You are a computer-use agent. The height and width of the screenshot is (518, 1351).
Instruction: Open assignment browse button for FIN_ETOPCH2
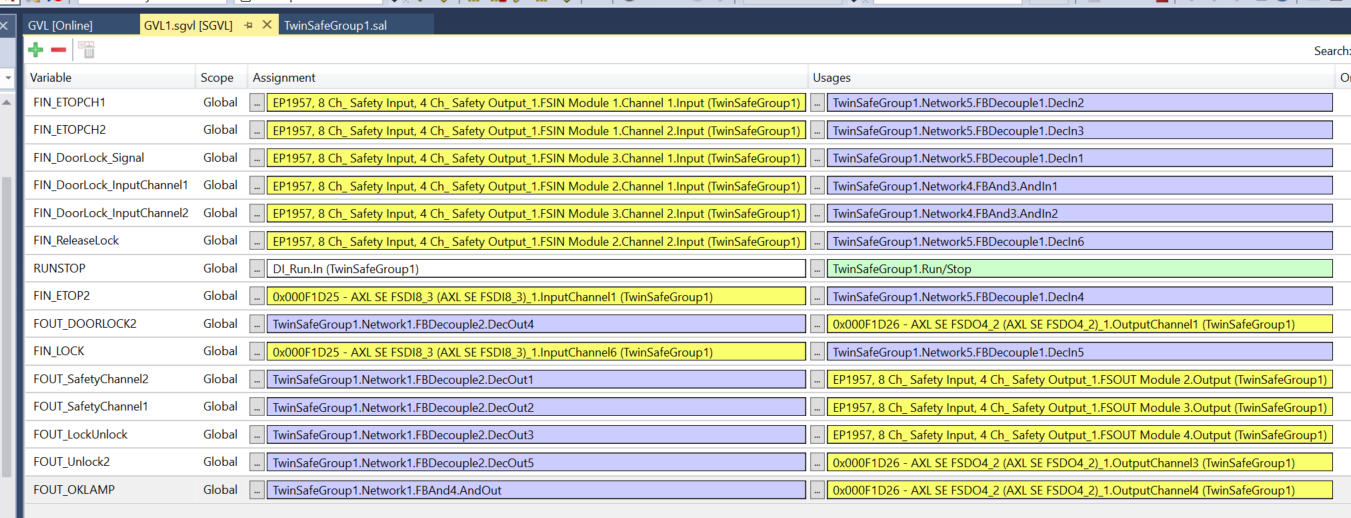(x=257, y=130)
